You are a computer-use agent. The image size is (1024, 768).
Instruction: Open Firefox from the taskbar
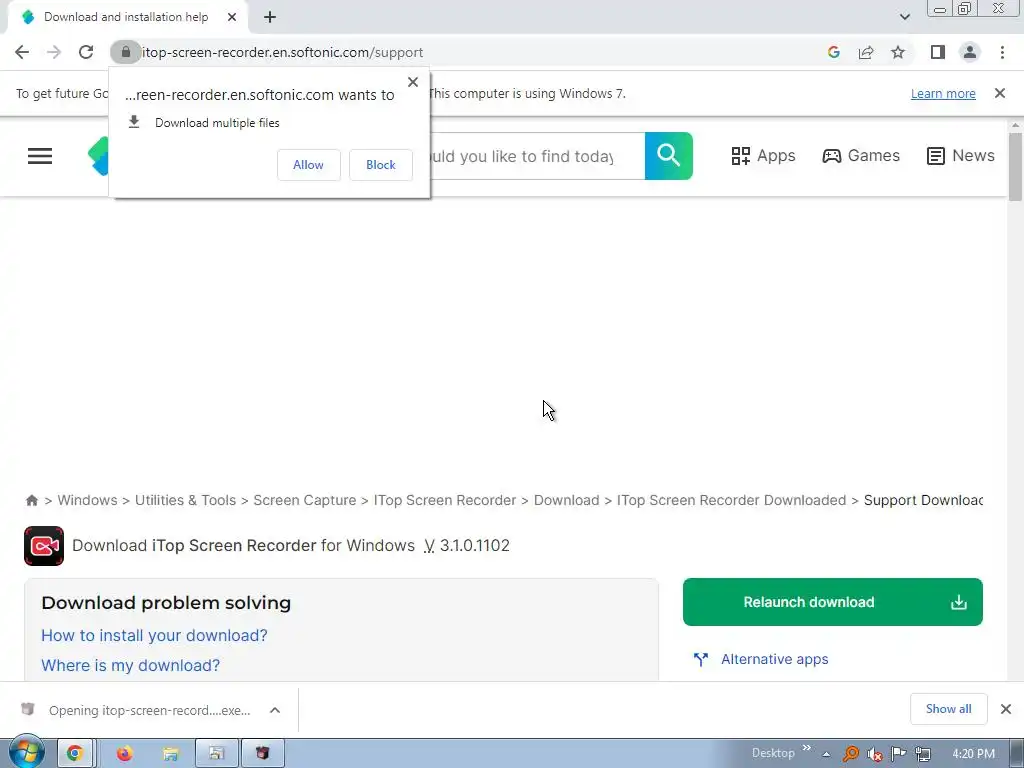pos(124,754)
